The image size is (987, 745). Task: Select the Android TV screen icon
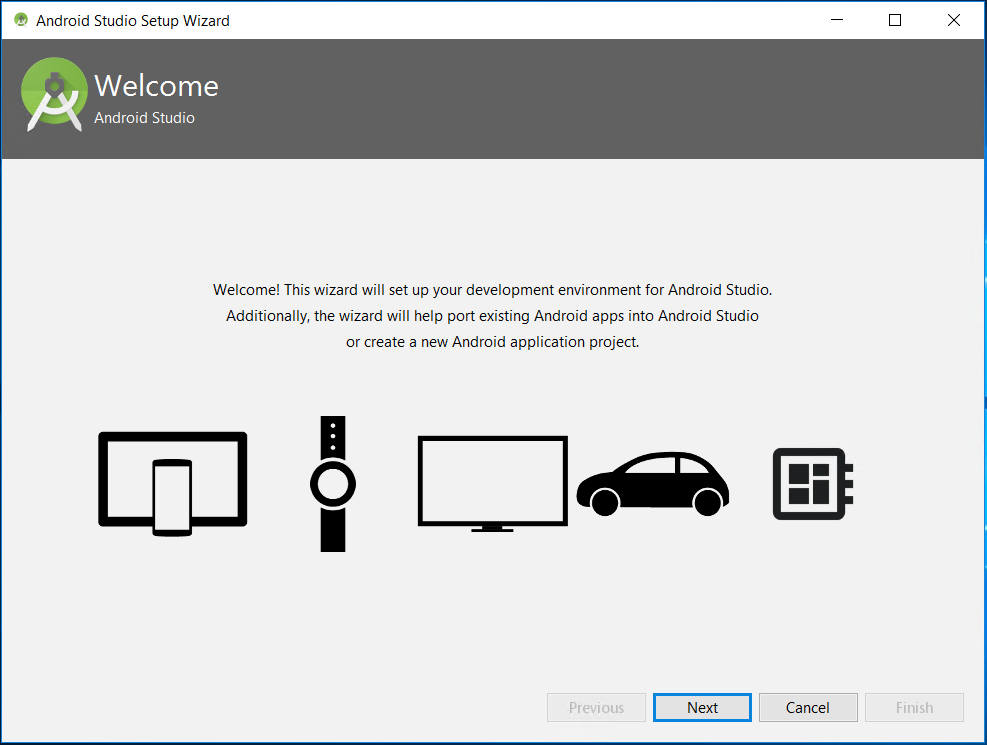[493, 484]
